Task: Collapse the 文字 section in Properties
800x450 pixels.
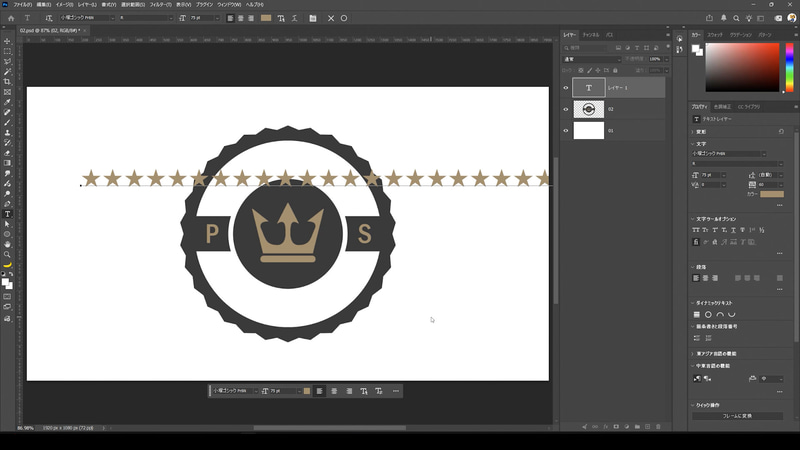Action: pos(693,144)
